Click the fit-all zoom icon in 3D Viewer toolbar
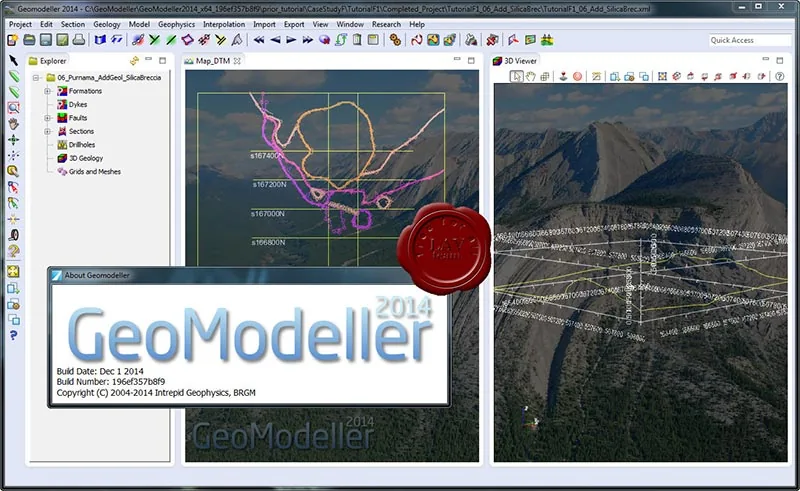The width and height of the screenshot is (800, 491). tap(662, 77)
